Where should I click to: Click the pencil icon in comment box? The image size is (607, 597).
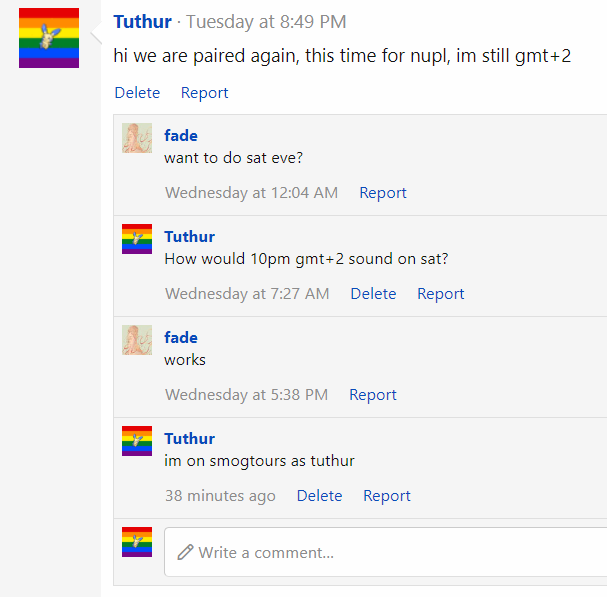pos(185,552)
